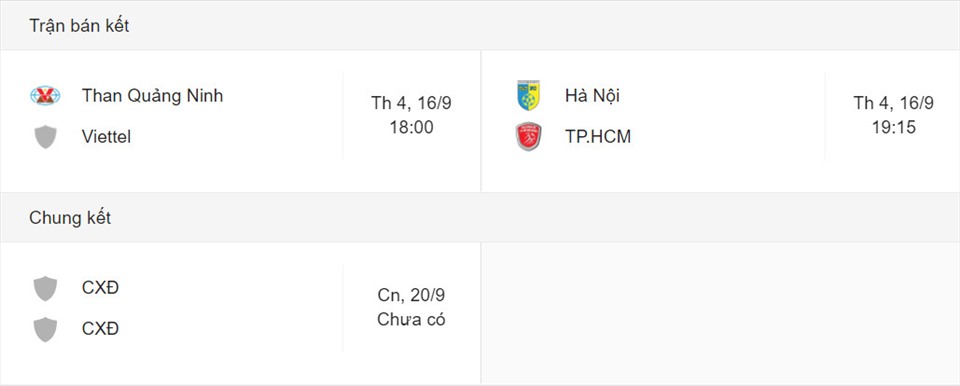This screenshot has width=960, height=386.
Task: Click the Cn, 20/9 final date
Action: coord(411,295)
